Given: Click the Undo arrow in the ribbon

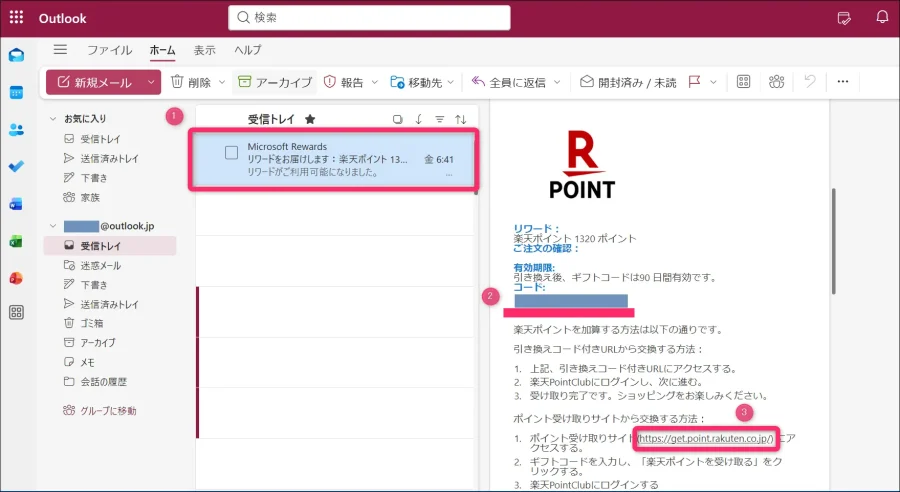Looking at the screenshot, I should (810, 82).
